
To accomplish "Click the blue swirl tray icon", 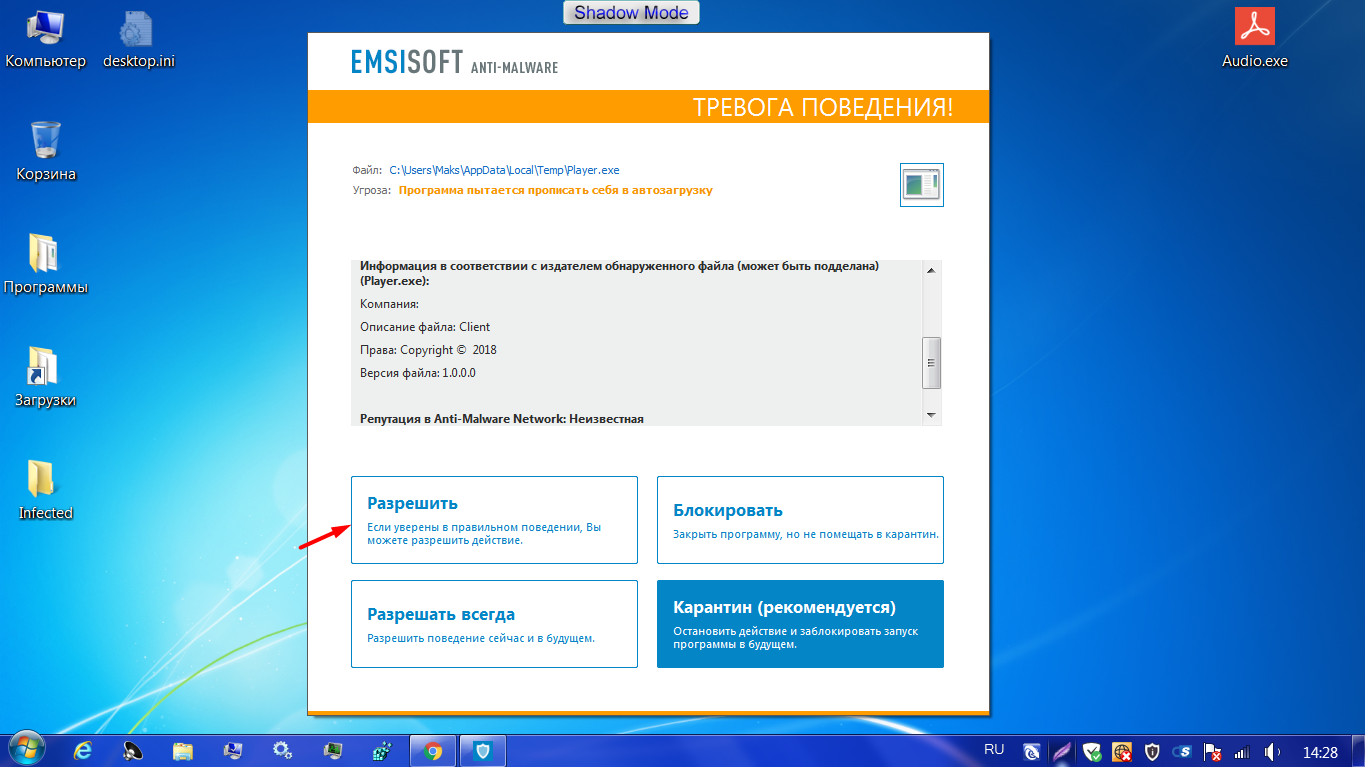I will [x=1032, y=751].
